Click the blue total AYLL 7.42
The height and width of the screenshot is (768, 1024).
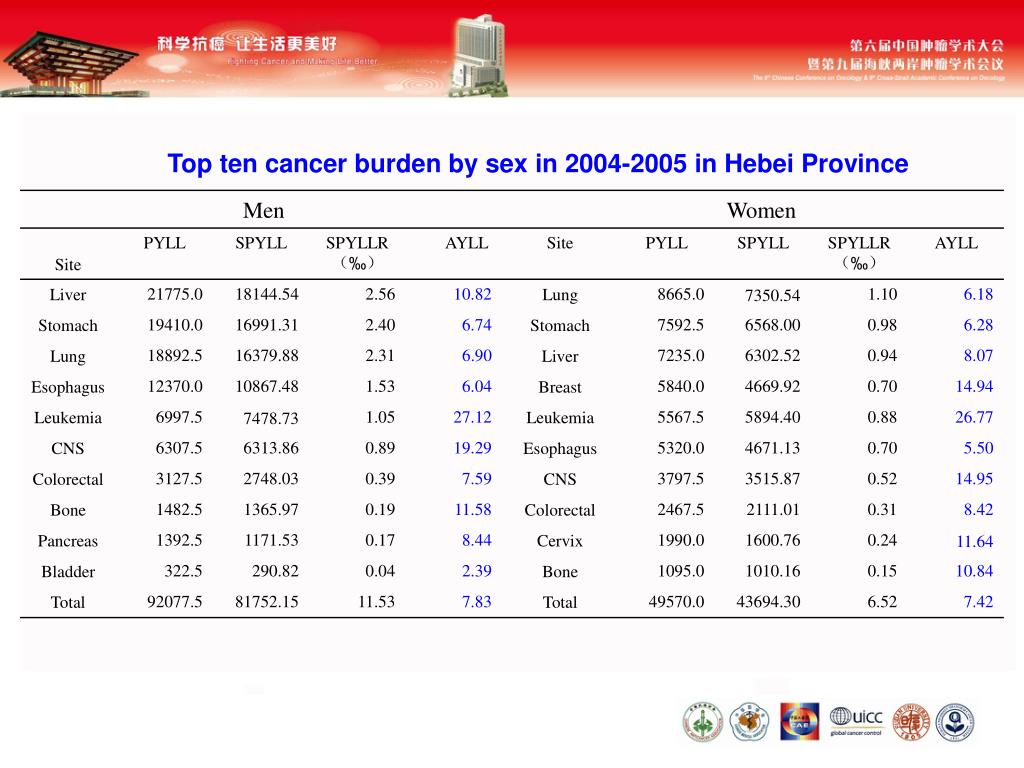(978, 601)
